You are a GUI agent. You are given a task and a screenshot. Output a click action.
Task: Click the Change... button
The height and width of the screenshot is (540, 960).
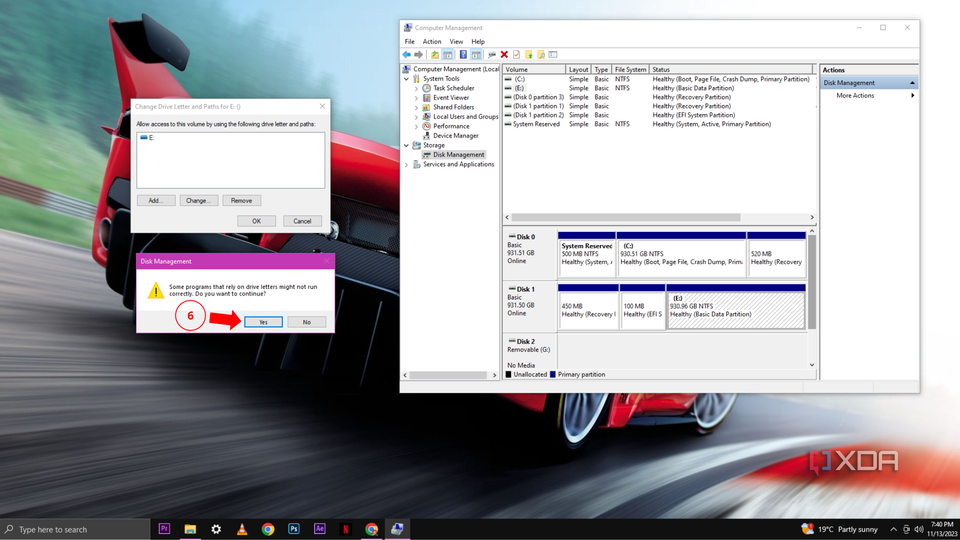pyautogui.click(x=198, y=200)
